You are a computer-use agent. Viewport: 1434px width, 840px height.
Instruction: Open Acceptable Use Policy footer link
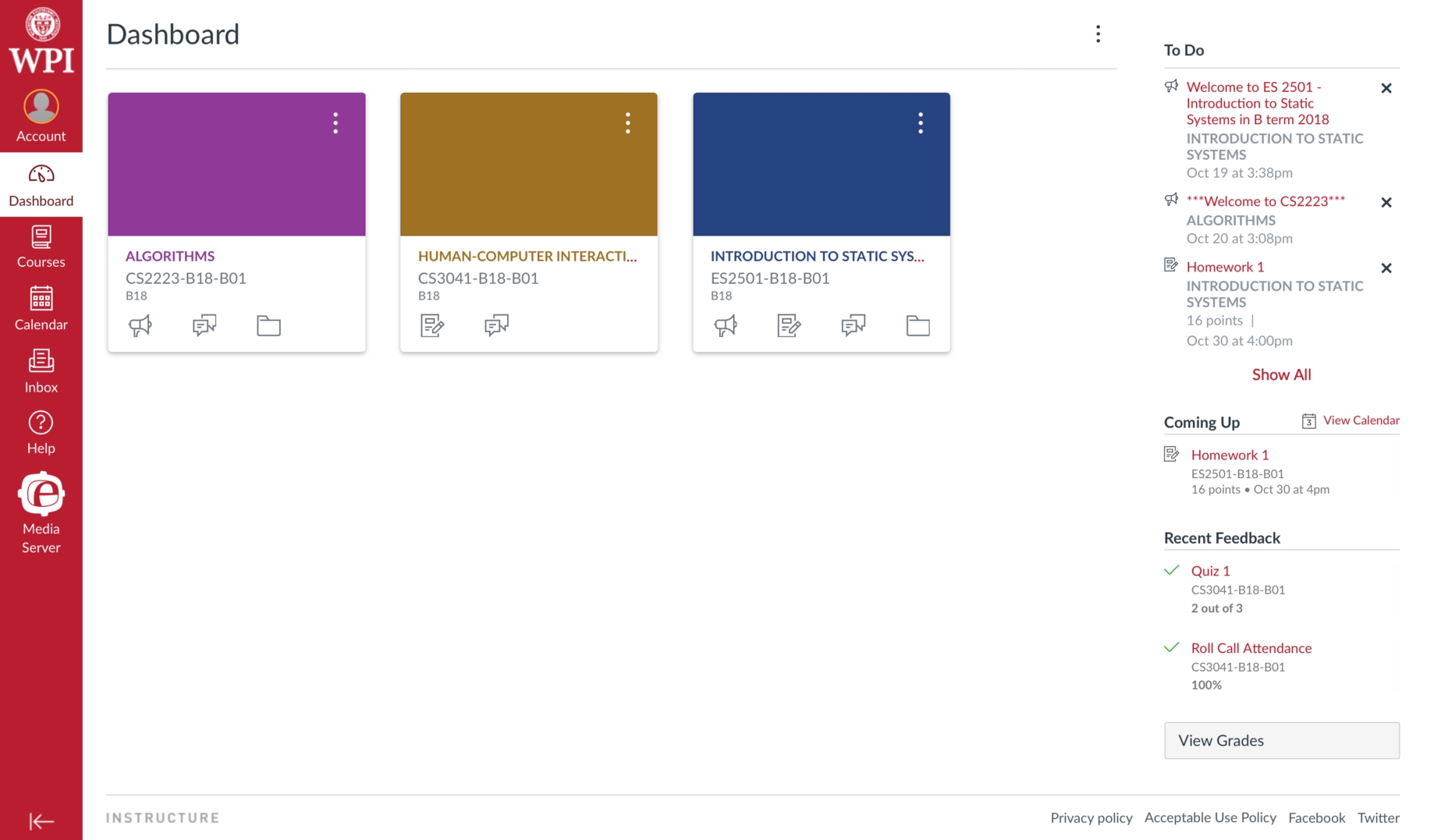[x=1210, y=817]
